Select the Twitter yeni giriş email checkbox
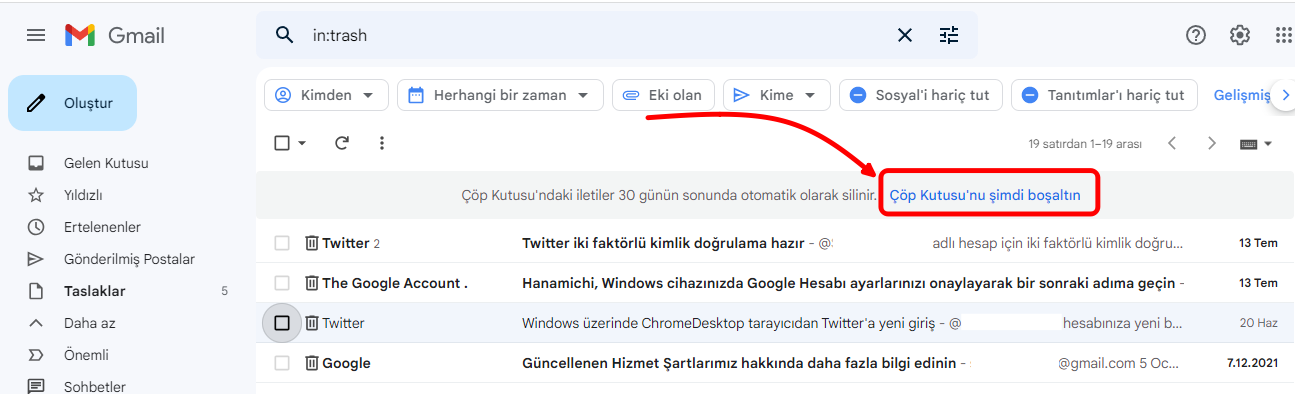 pyautogui.click(x=282, y=323)
